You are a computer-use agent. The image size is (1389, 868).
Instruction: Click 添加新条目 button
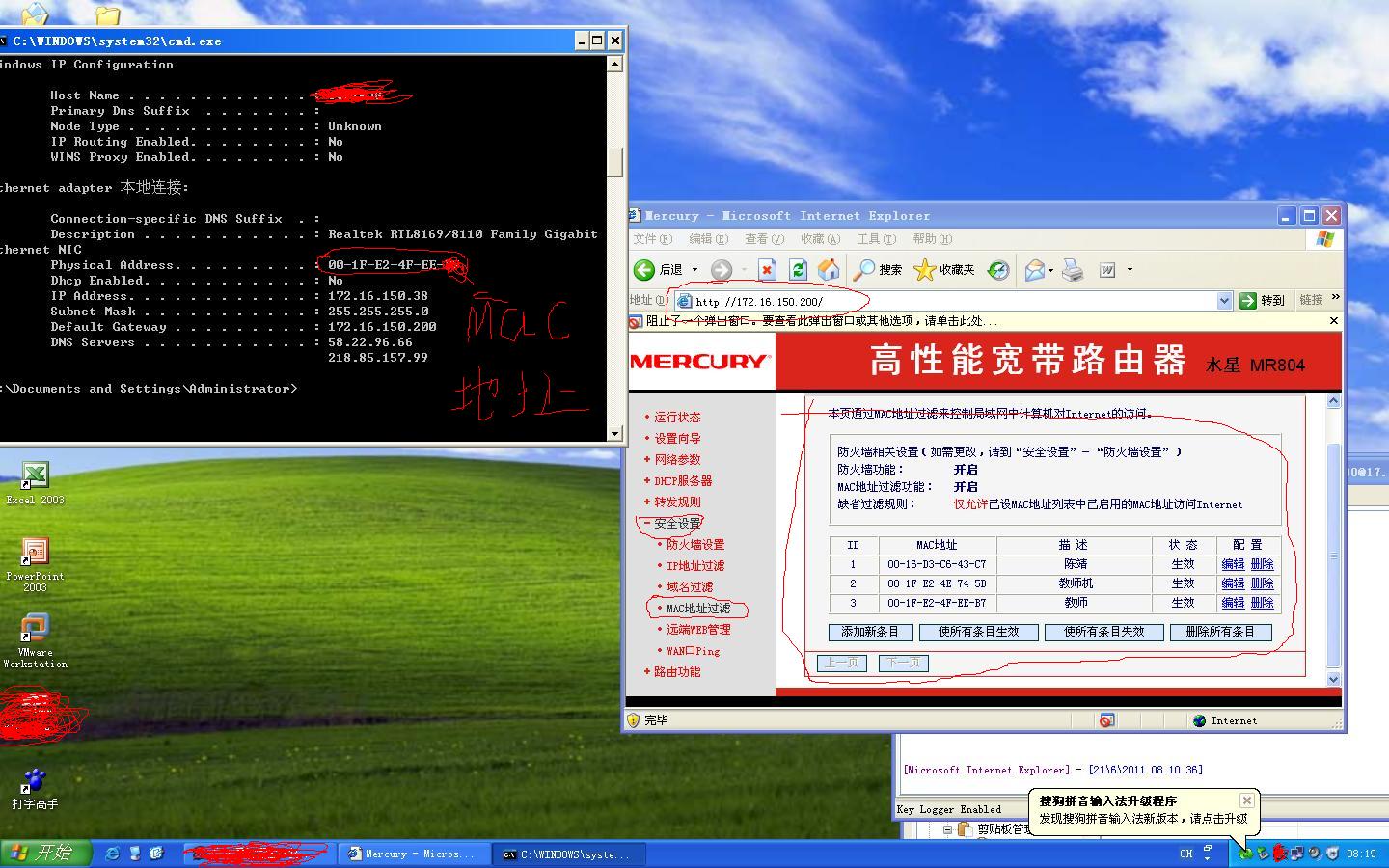870,633
